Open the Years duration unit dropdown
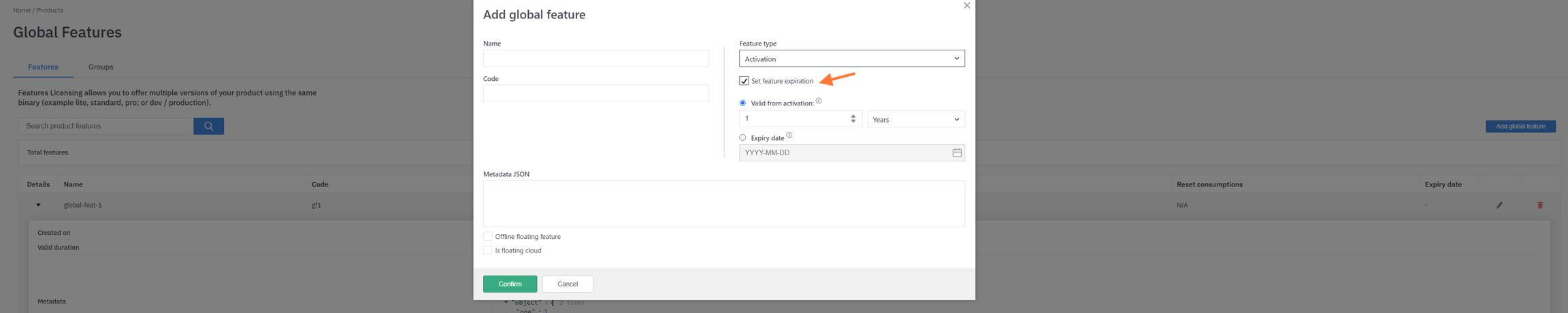Viewport: 1568px width, 313px height. 915,120
